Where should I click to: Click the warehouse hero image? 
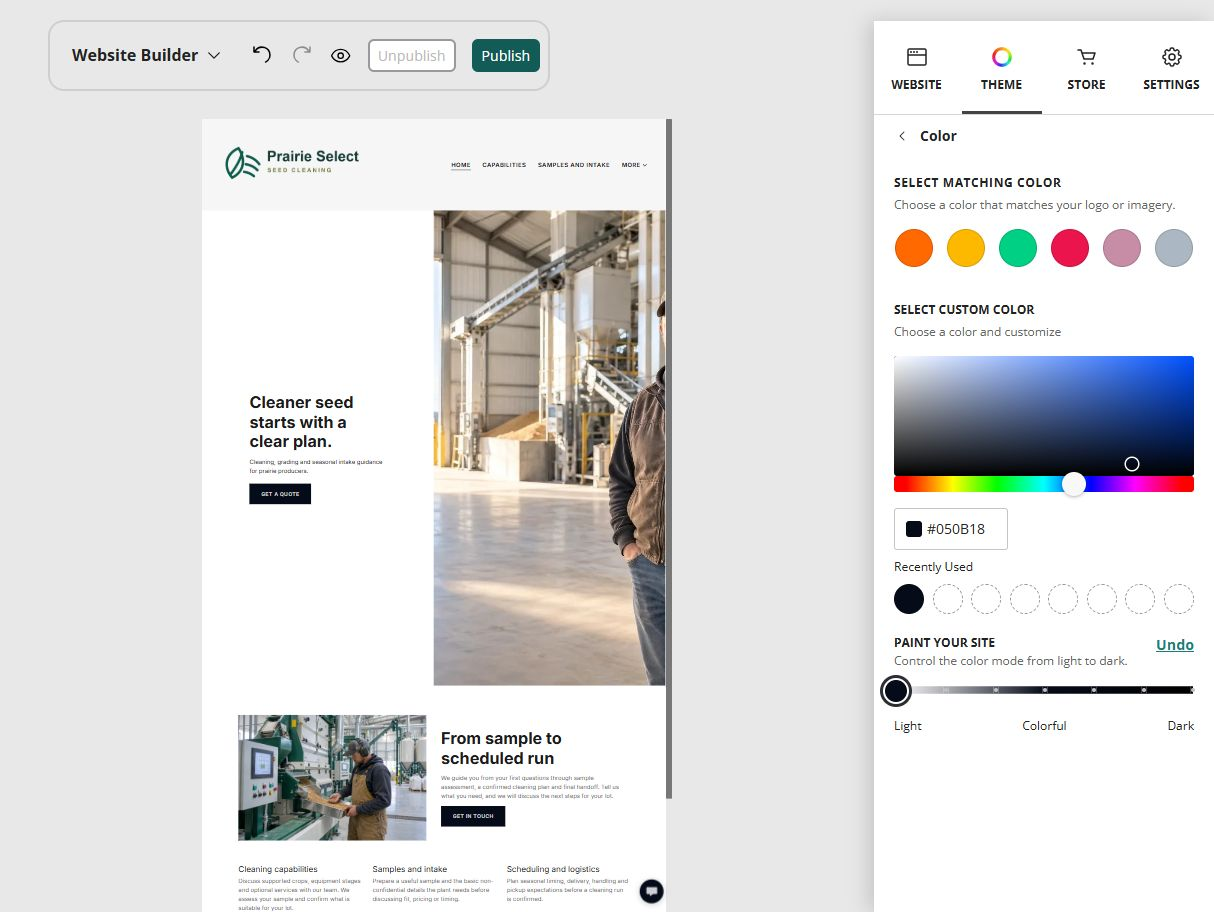[549, 448]
